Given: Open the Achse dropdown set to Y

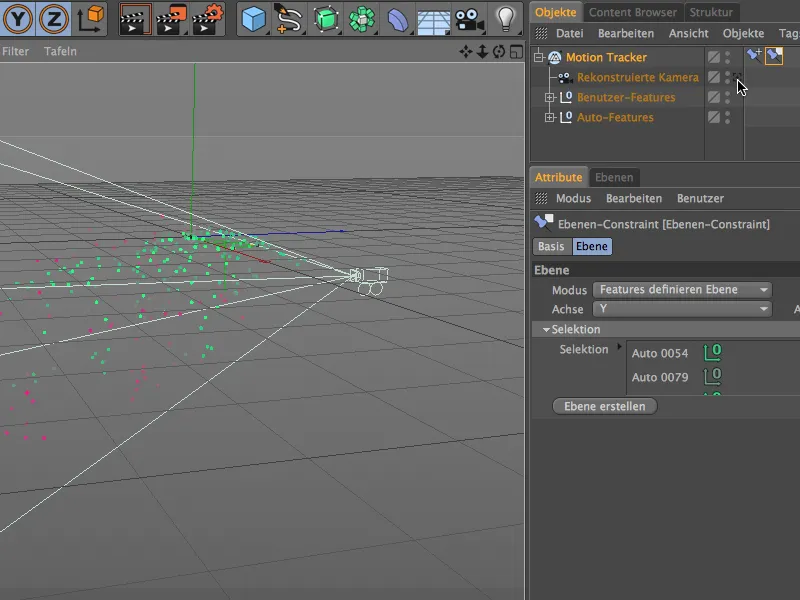Looking at the screenshot, I should point(682,309).
